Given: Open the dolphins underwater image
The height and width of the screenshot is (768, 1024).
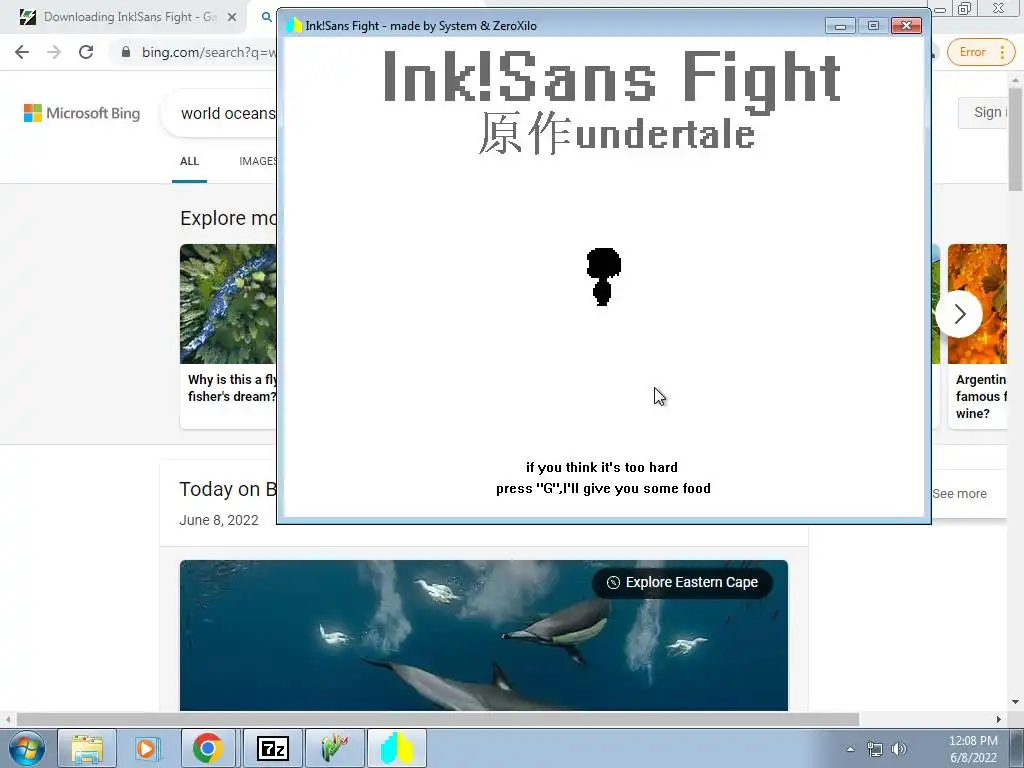Looking at the screenshot, I should coord(484,635).
